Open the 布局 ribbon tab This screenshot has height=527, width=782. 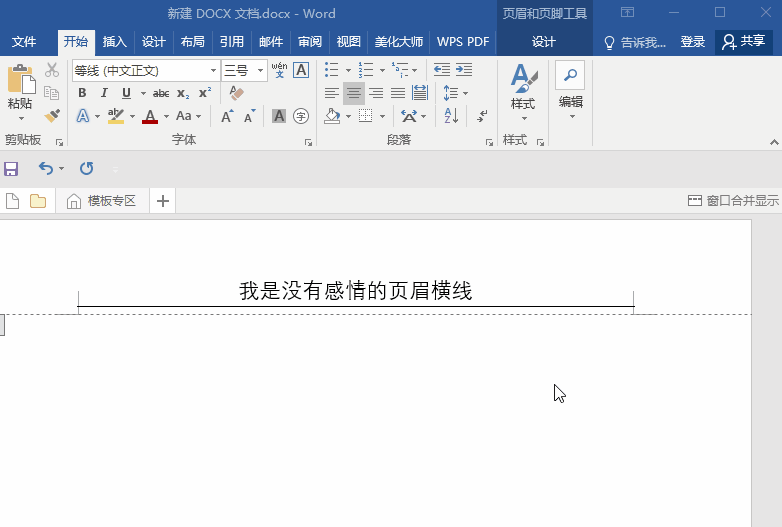click(x=192, y=42)
